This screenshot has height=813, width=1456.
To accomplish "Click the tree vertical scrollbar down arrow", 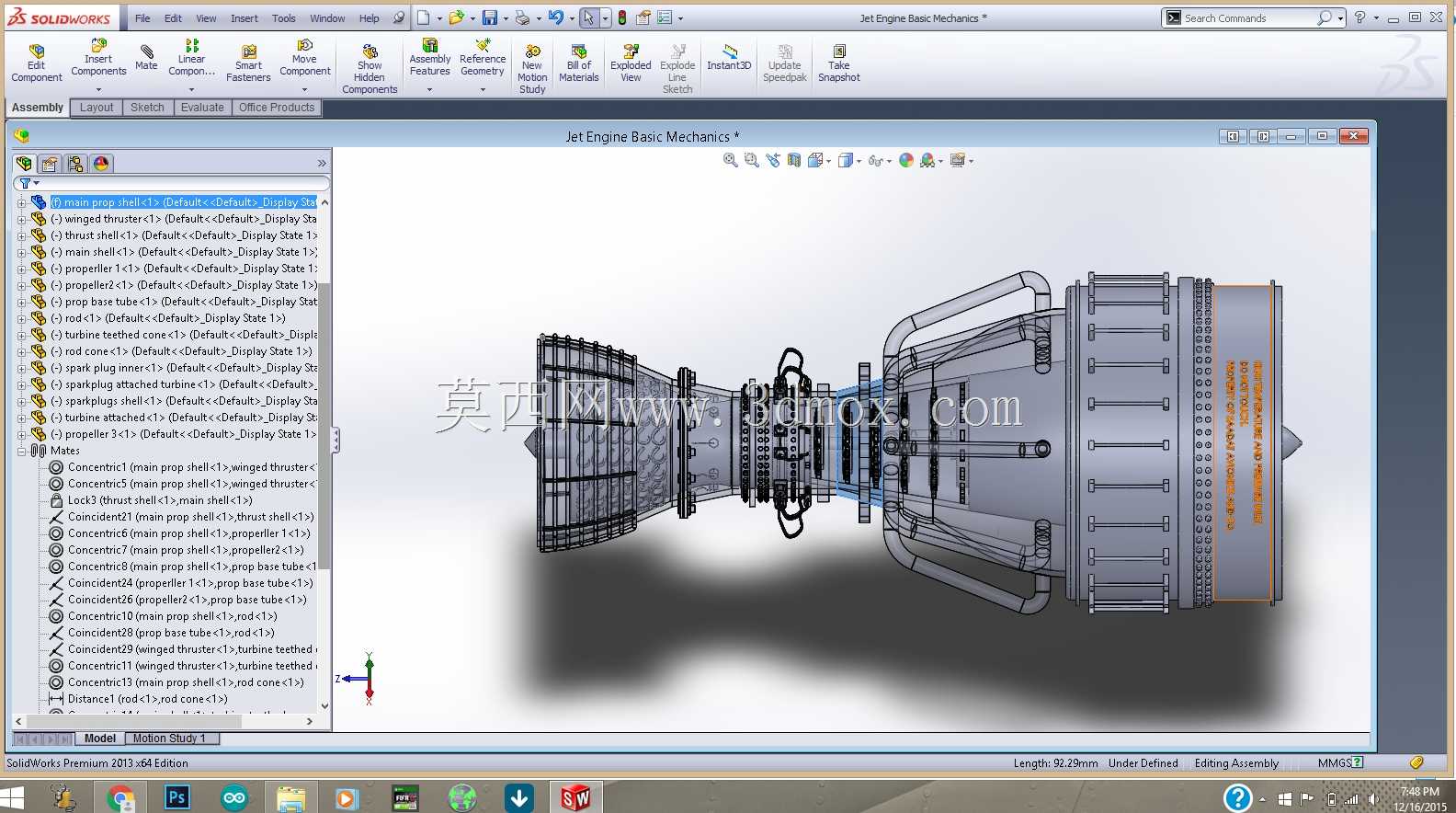I will [324, 706].
